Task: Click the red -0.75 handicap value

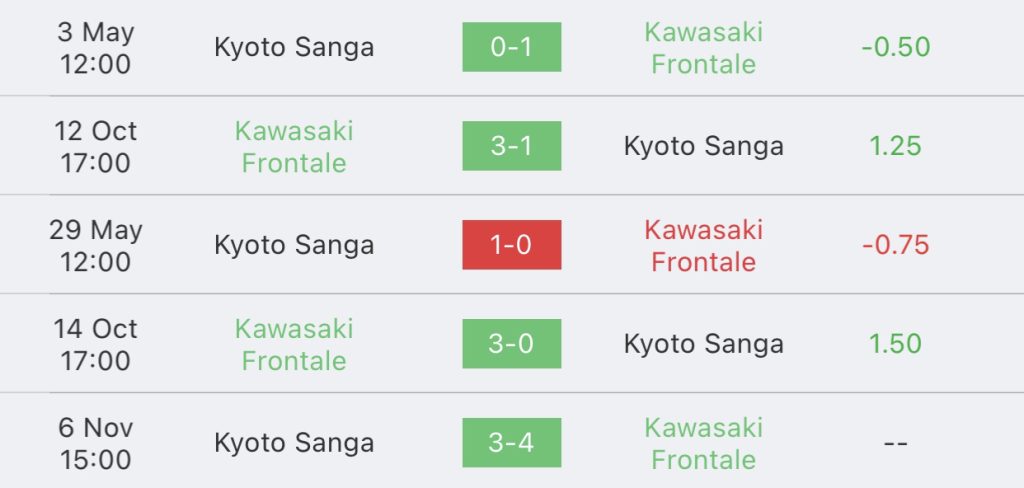Action: (895, 245)
